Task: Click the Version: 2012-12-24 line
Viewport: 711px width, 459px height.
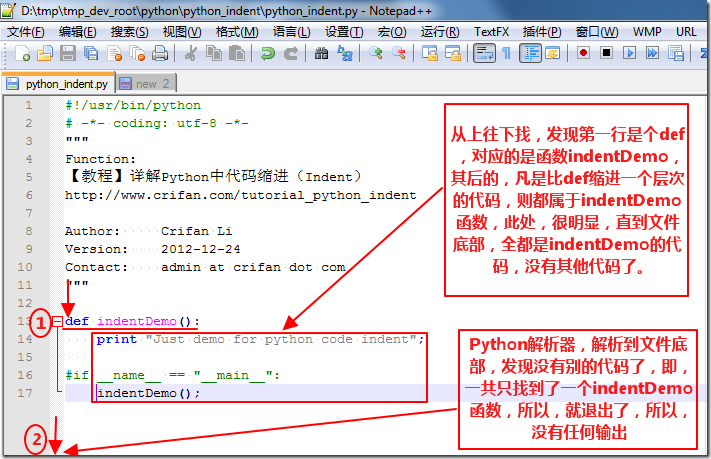Action: pos(153,249)
